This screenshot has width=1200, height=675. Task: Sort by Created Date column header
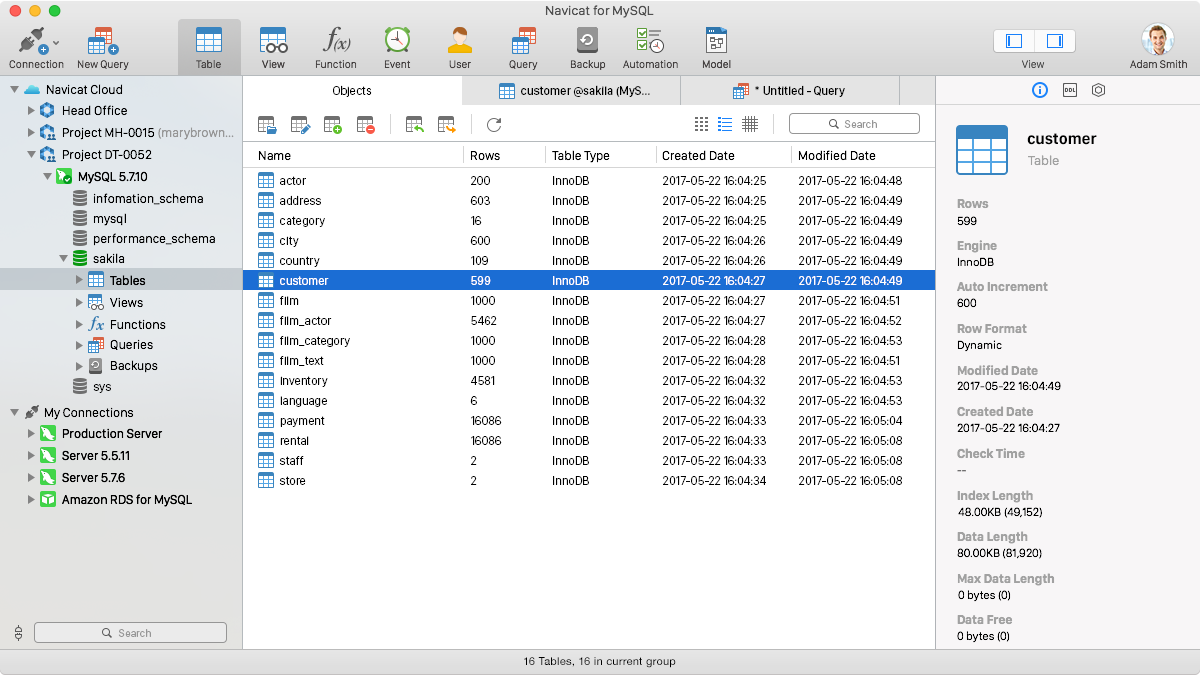coord(723,155)
